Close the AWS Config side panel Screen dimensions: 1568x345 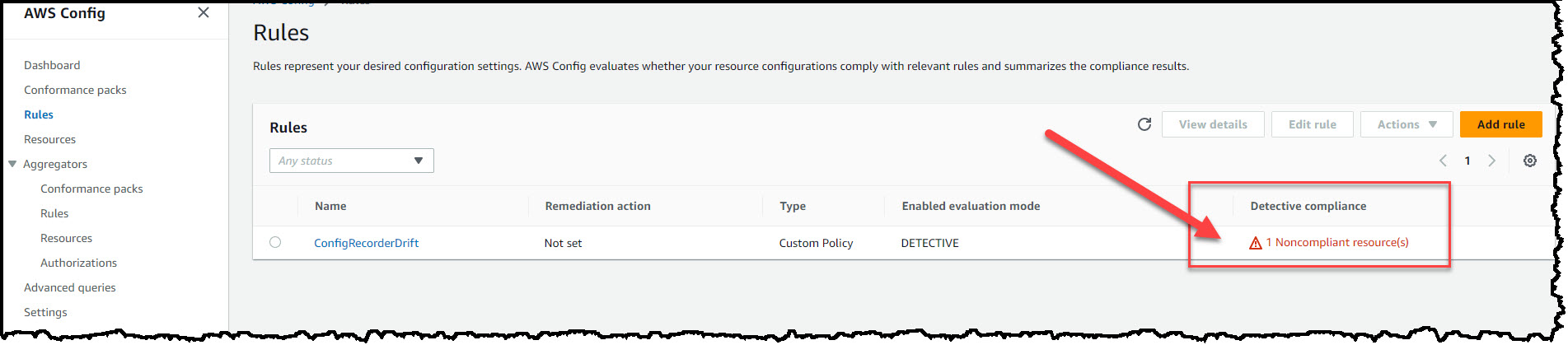pyautogui.click(x=204, y=12)
